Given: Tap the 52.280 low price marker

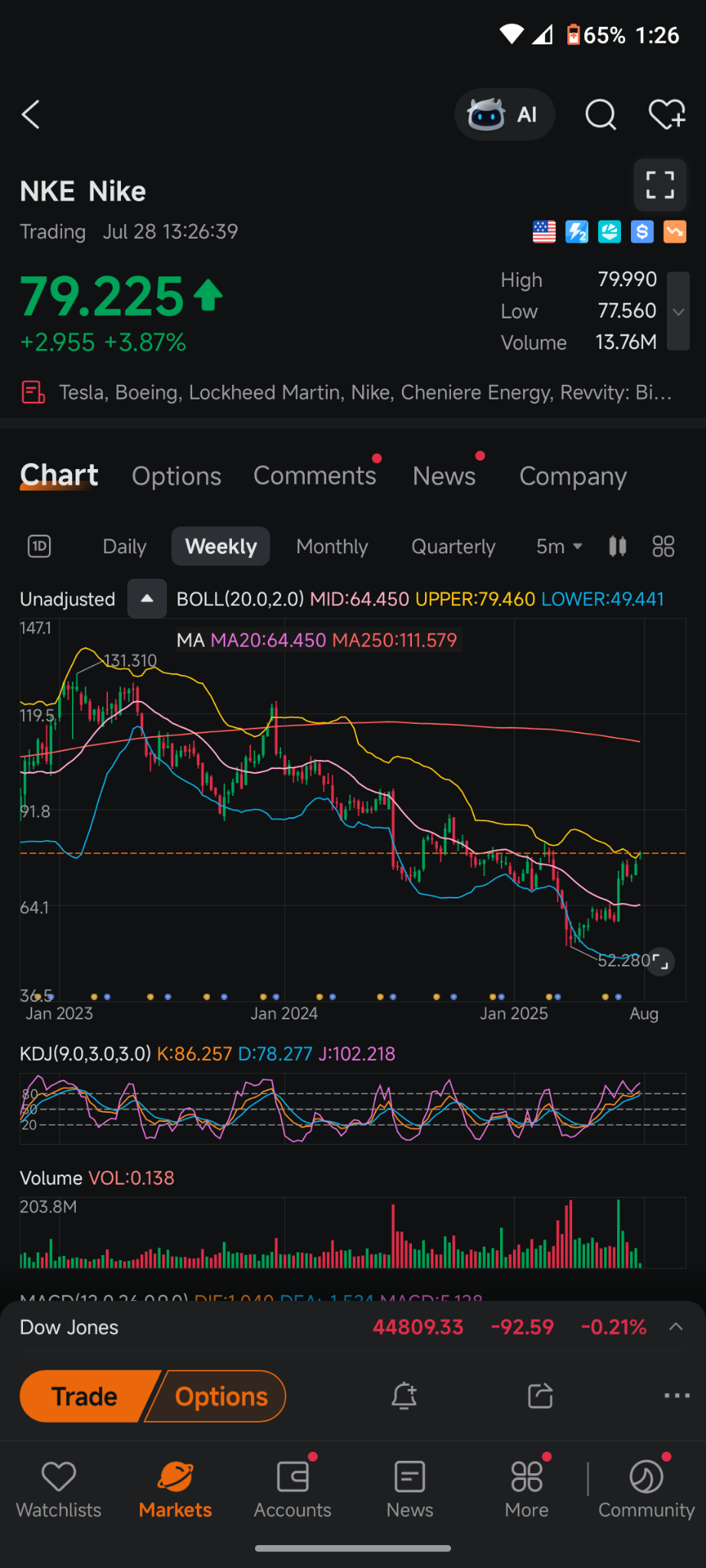Looking at the screenshot, I should tap(623, 960).
